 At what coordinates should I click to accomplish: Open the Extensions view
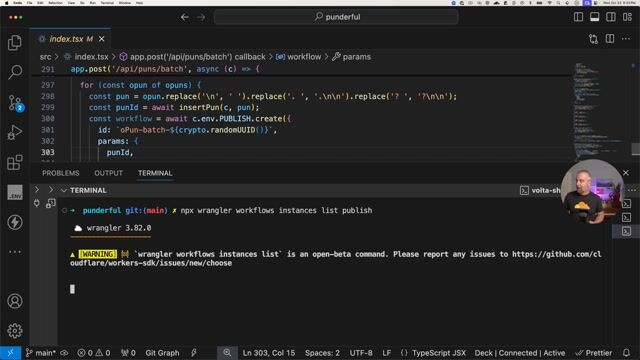[x=15, y=162]
